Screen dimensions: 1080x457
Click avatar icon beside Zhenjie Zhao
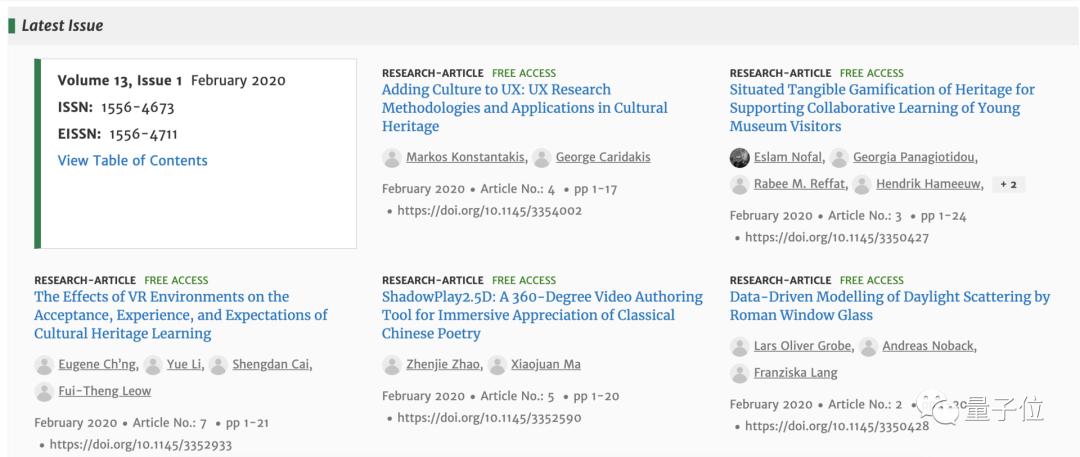pyautogui.click(x=392, y=364)
